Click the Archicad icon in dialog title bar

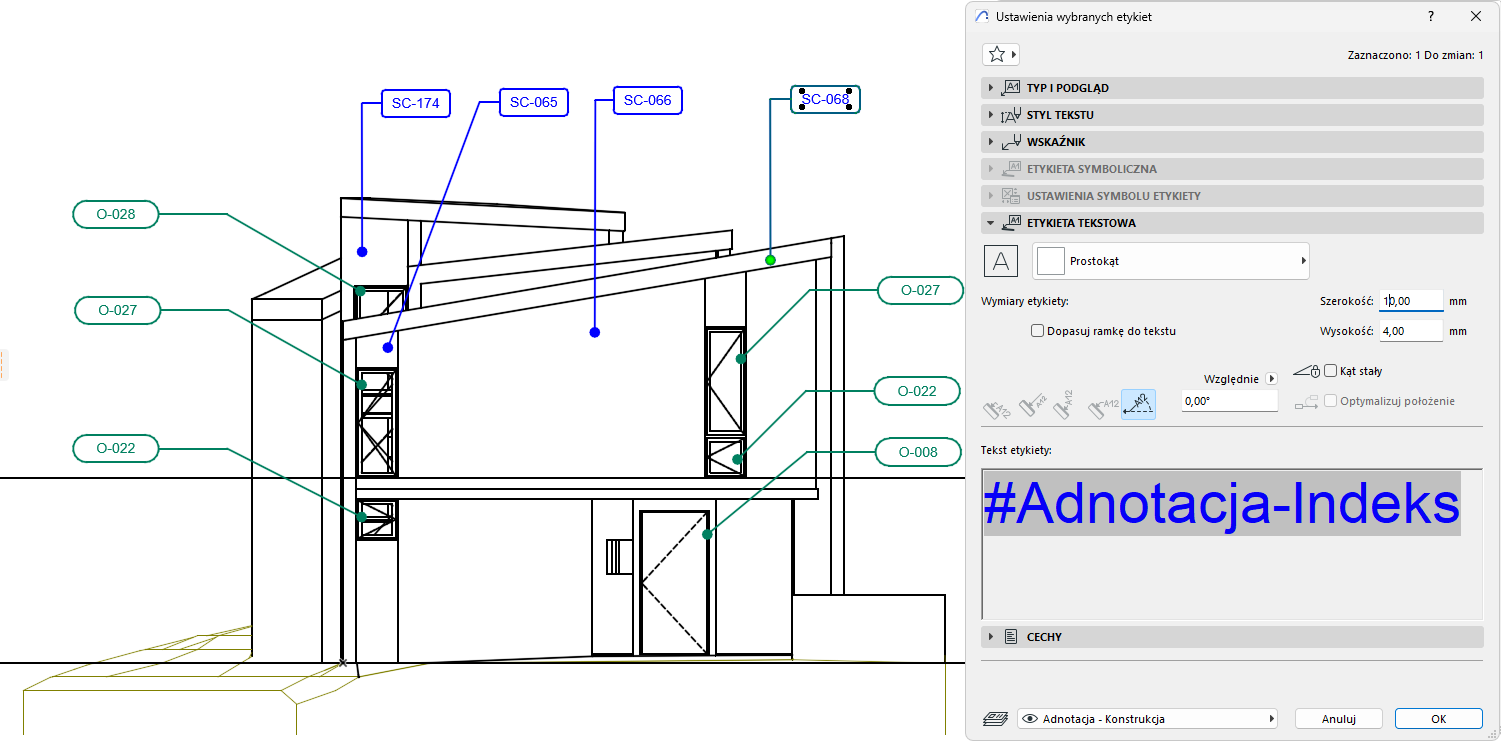pos(981,17)
